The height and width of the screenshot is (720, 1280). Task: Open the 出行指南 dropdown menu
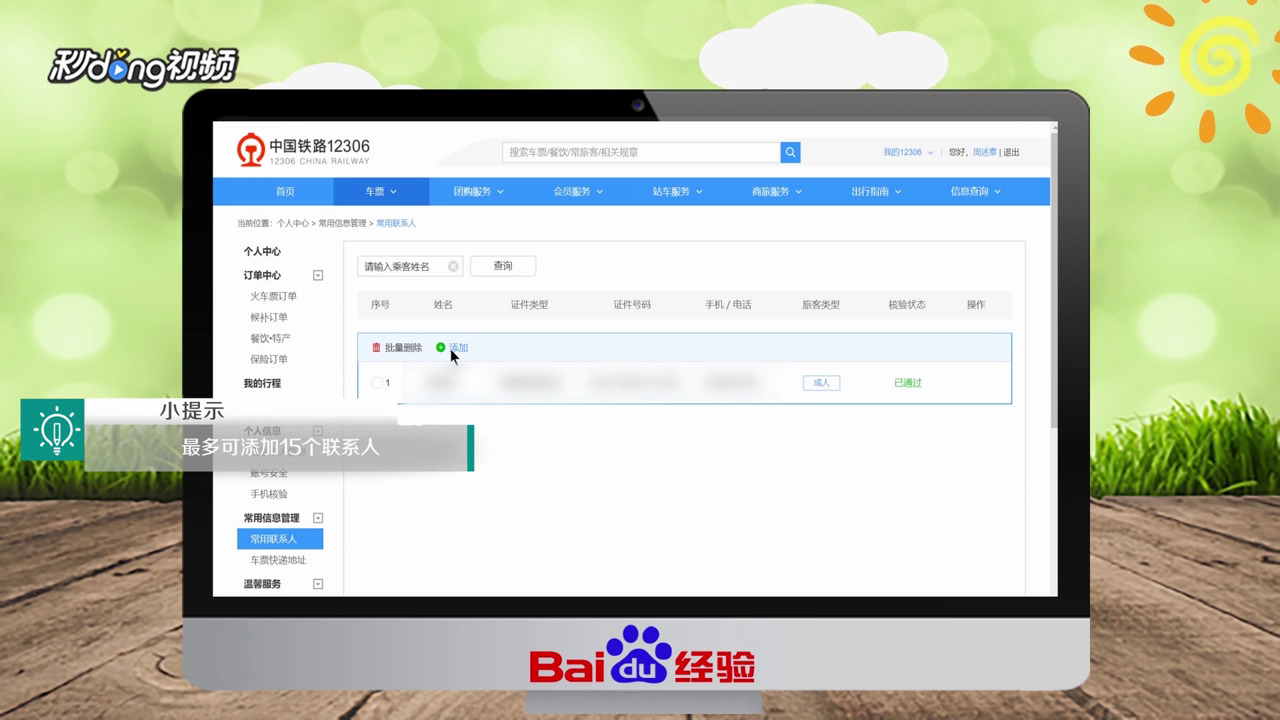click(x=876, y=191)
